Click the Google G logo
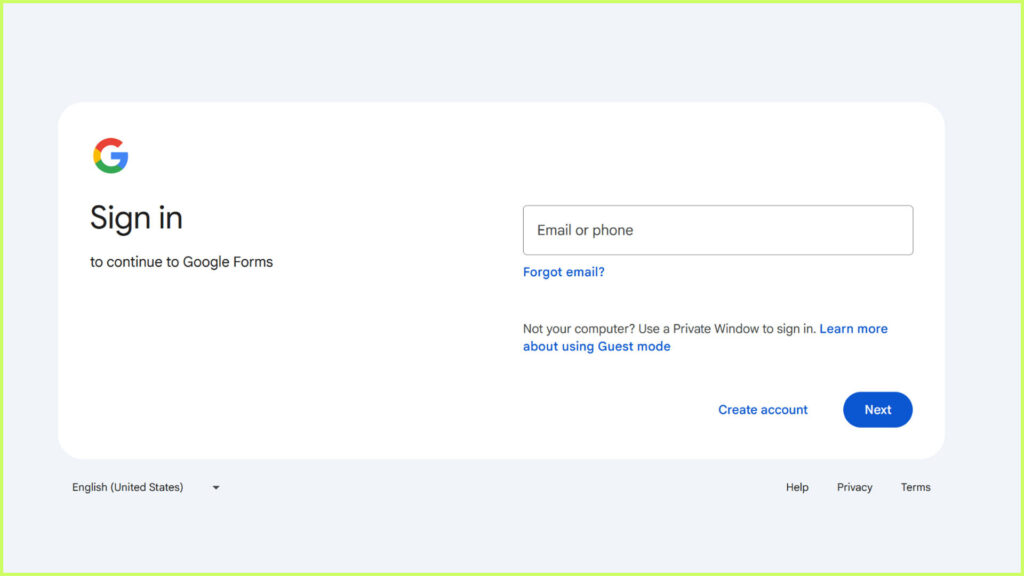This screenshot has width=1024, height=576. coord(110,155)
